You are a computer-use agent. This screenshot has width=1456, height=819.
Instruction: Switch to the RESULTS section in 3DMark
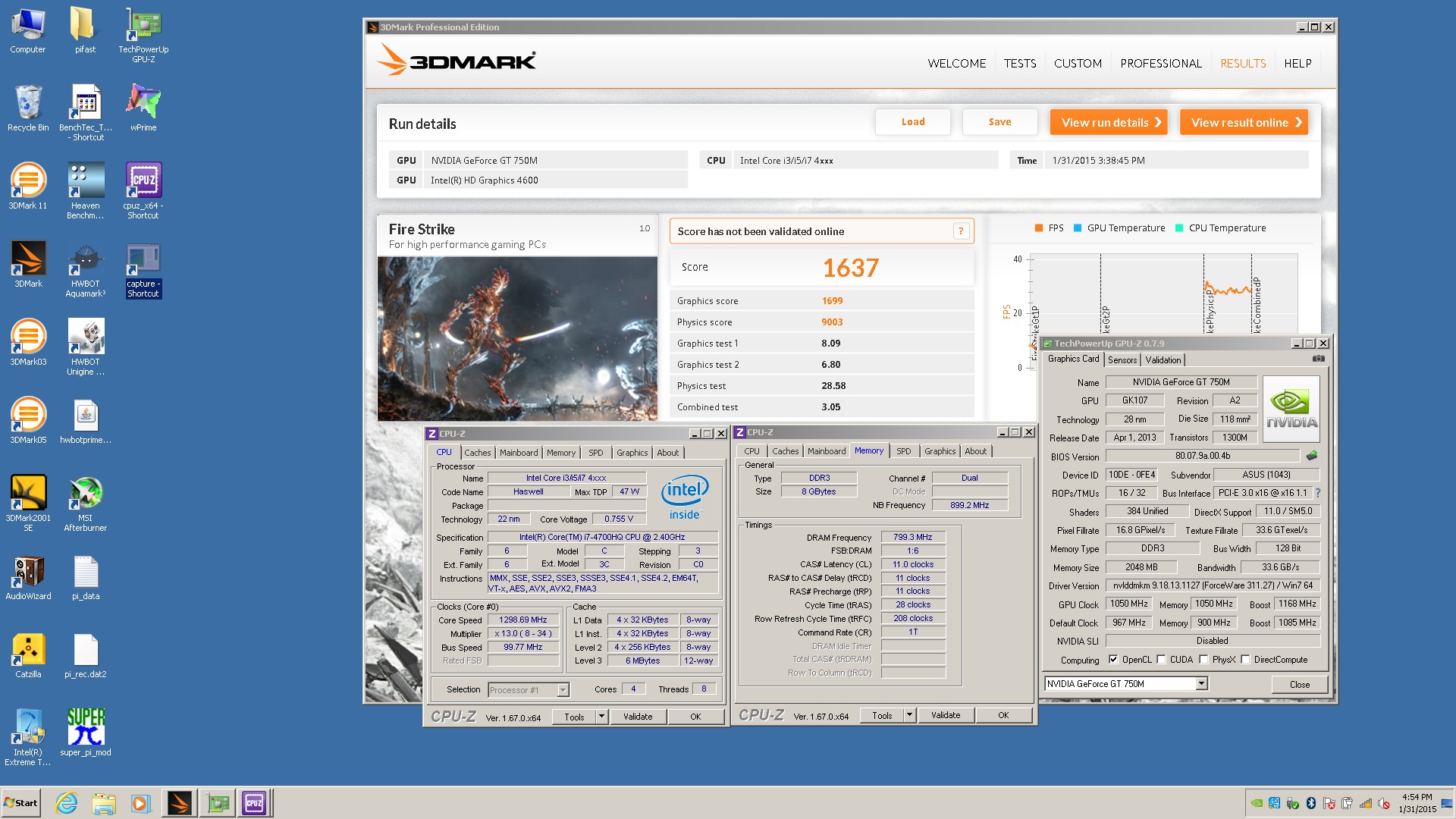[x=1243, y=64]
